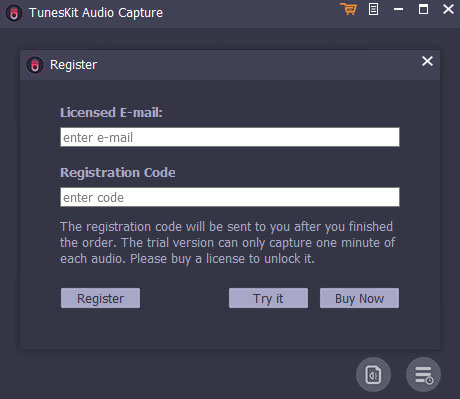This screenshot has width=460, height=399.
Task: Open the orange shopping cart purchase icon
Action: [x=348, y=9]
